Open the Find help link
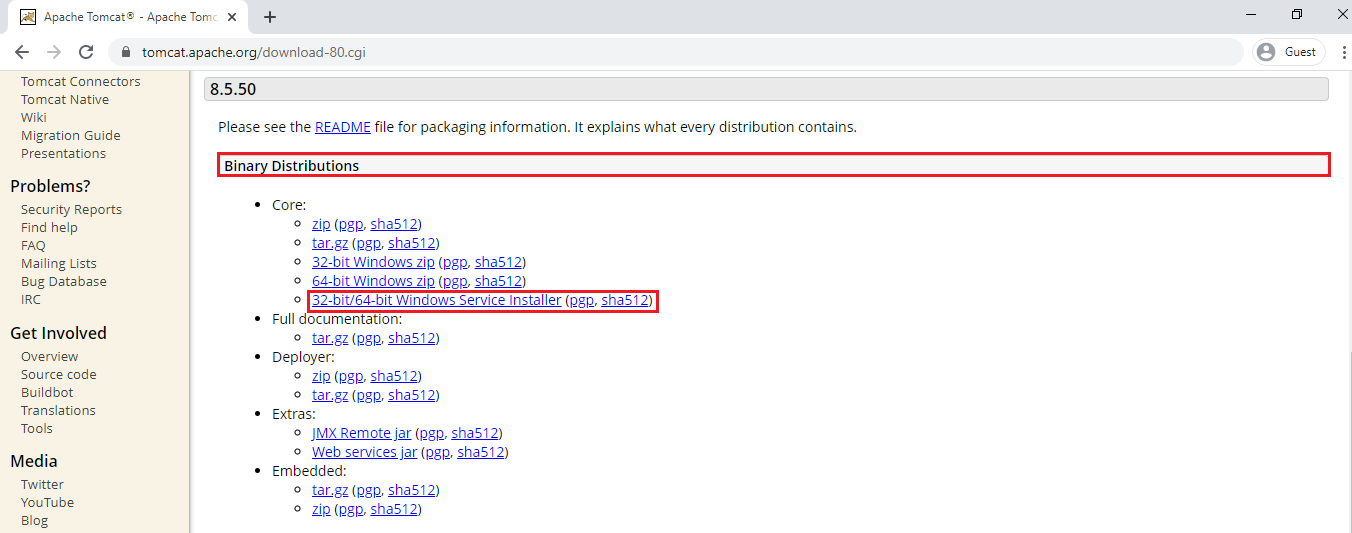This screenshot has width=1352, height=533. pyautogui.click(x=49, y=228)
